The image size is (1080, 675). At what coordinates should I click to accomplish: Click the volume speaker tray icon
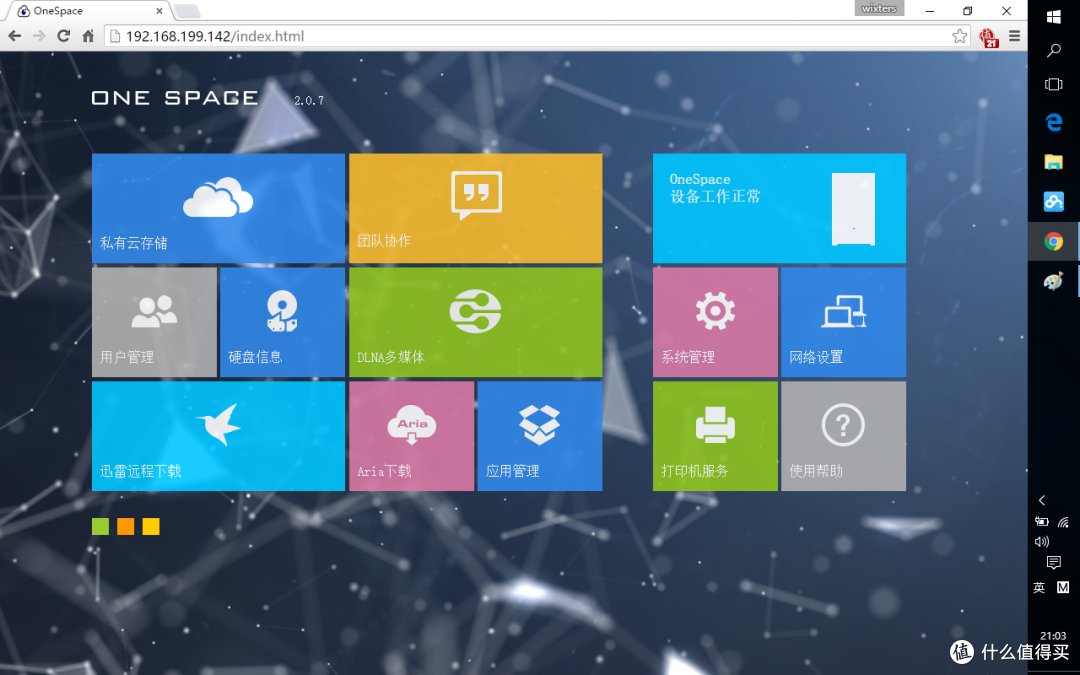pyautogui.click(x=1041, y=541)
